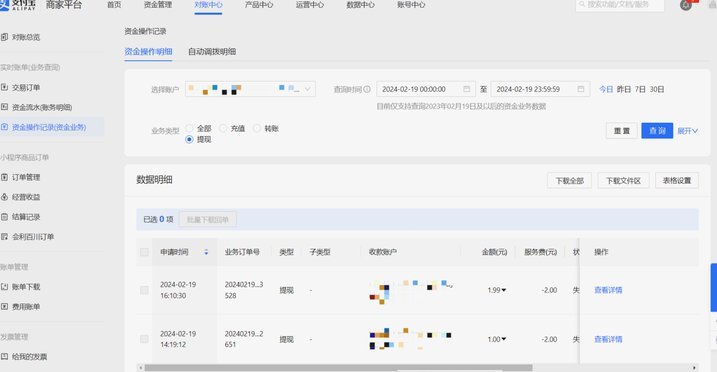Screen dimensions: 717x372
Task: Click the 交易订单 sidebar icon
Action: pyautogui.click(x=5, y=87)
